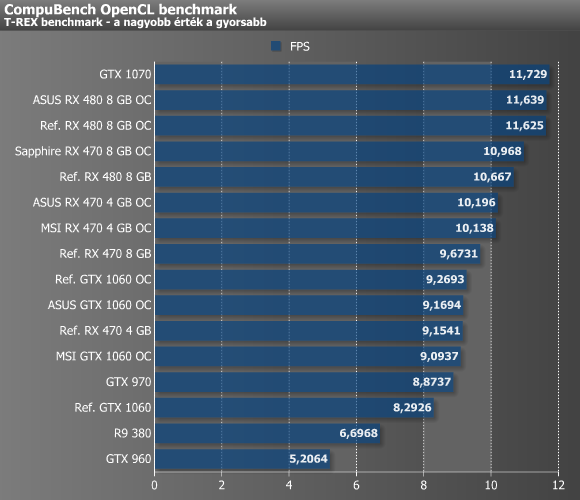The height and width of the screenshot is (500, 580).
Task: Click value 11,625 on the bar
Action: click(525, 125)
